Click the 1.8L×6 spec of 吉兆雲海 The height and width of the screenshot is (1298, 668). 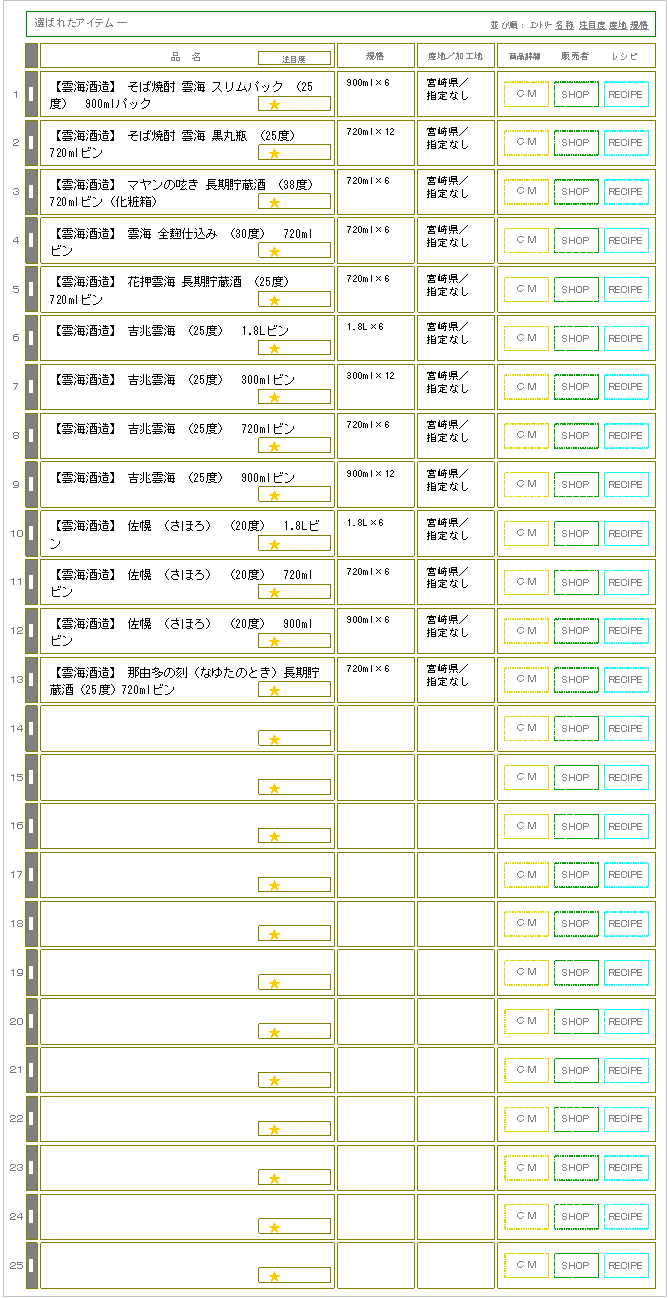tap(365, 327)
